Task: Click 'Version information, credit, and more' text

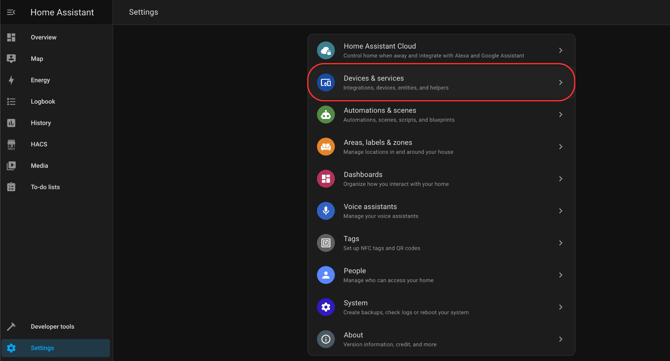Action: 390,344
